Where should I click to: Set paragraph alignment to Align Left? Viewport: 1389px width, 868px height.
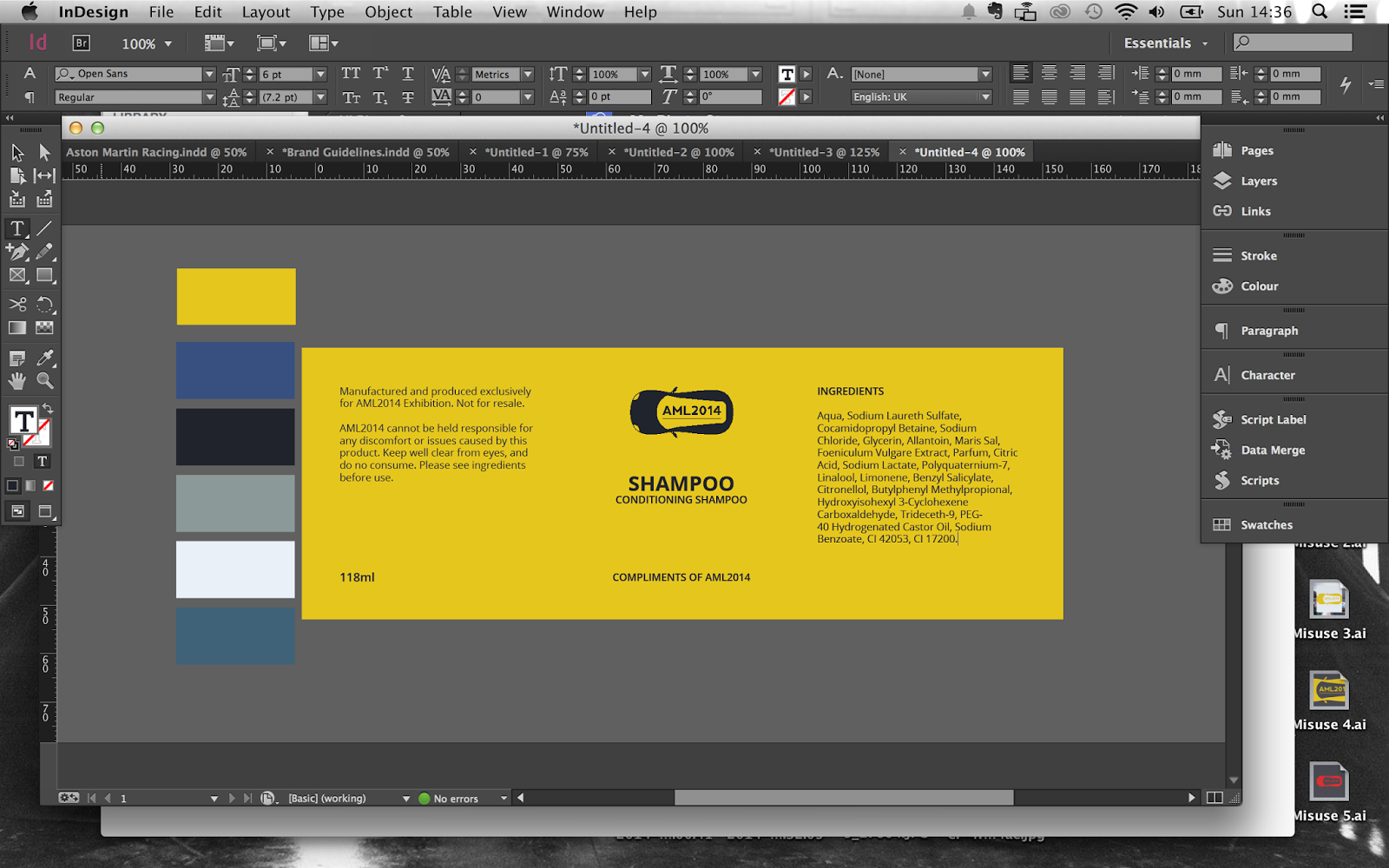coord(1021,74)
